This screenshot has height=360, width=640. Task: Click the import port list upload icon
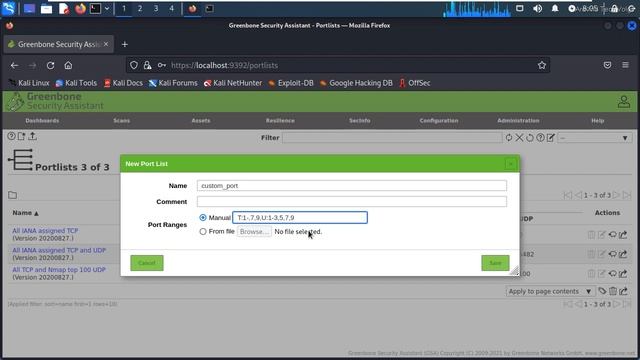pyautogui.click(x=32, y=136)
